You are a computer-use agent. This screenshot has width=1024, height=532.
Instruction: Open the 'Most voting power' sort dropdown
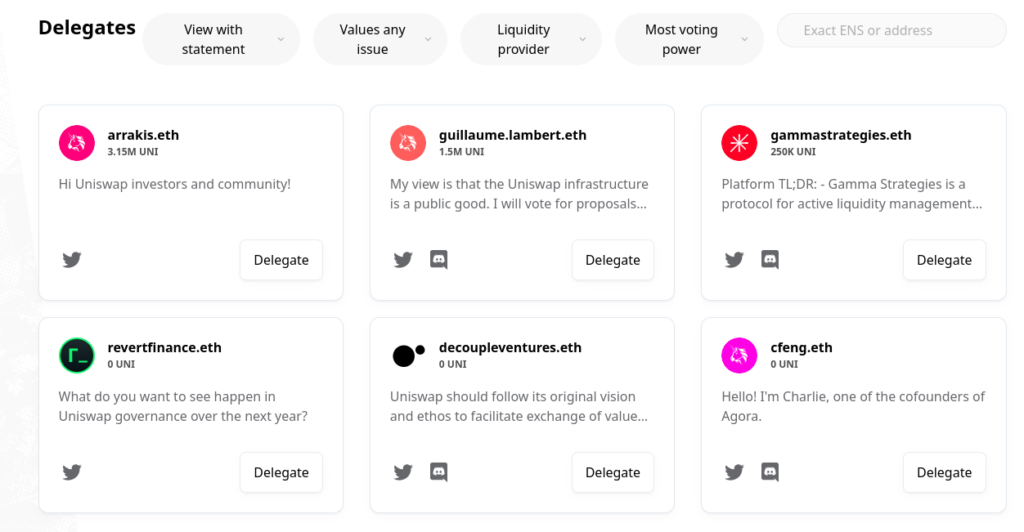click(x=689, y=40)
